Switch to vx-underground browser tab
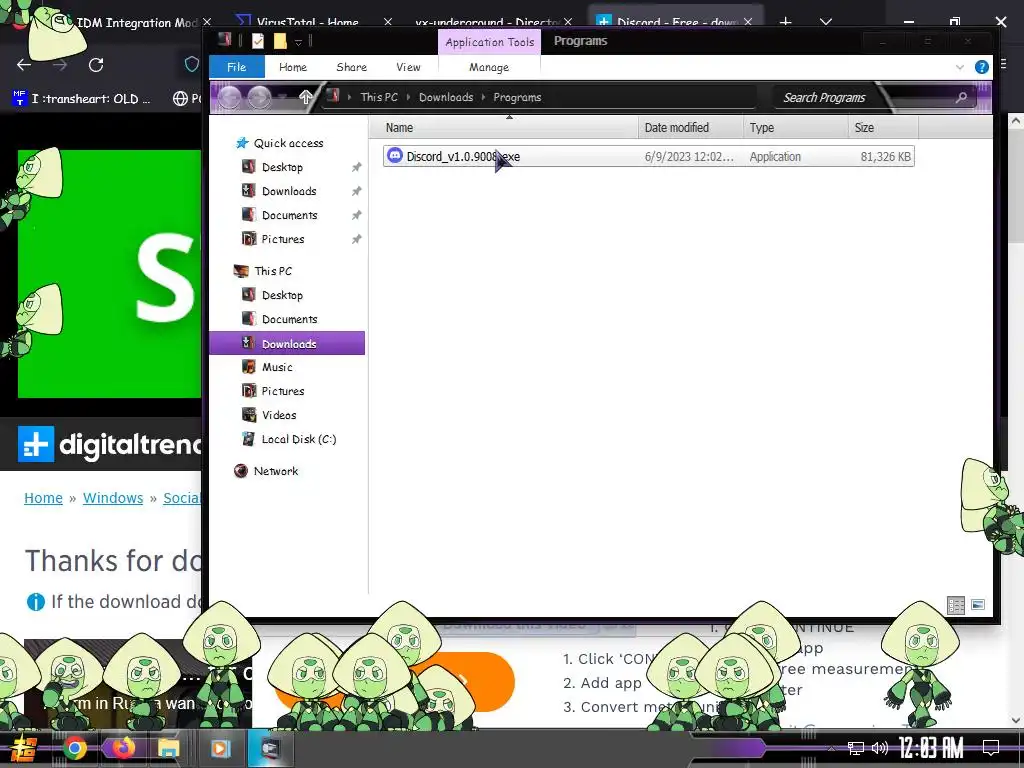1024x768 pixels. pos(487,22)
